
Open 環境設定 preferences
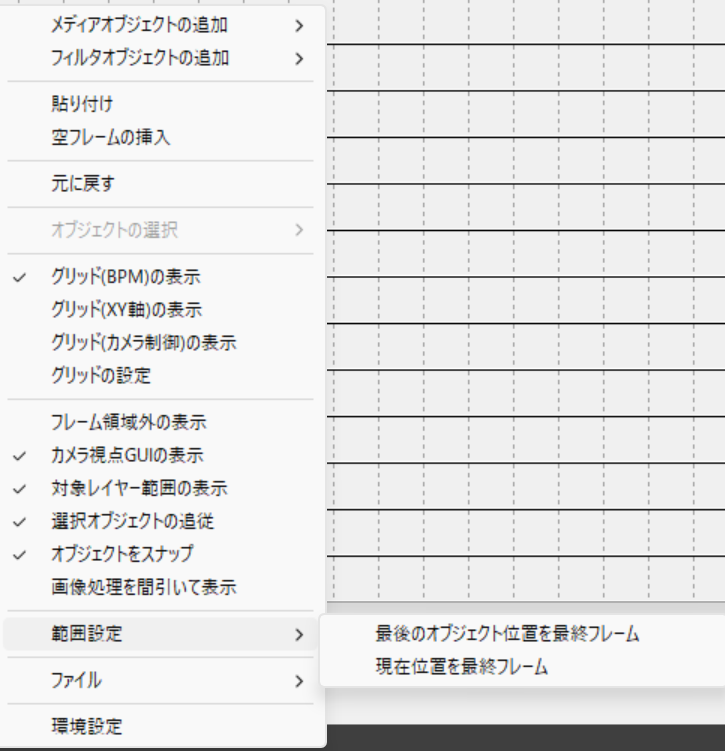86,727
